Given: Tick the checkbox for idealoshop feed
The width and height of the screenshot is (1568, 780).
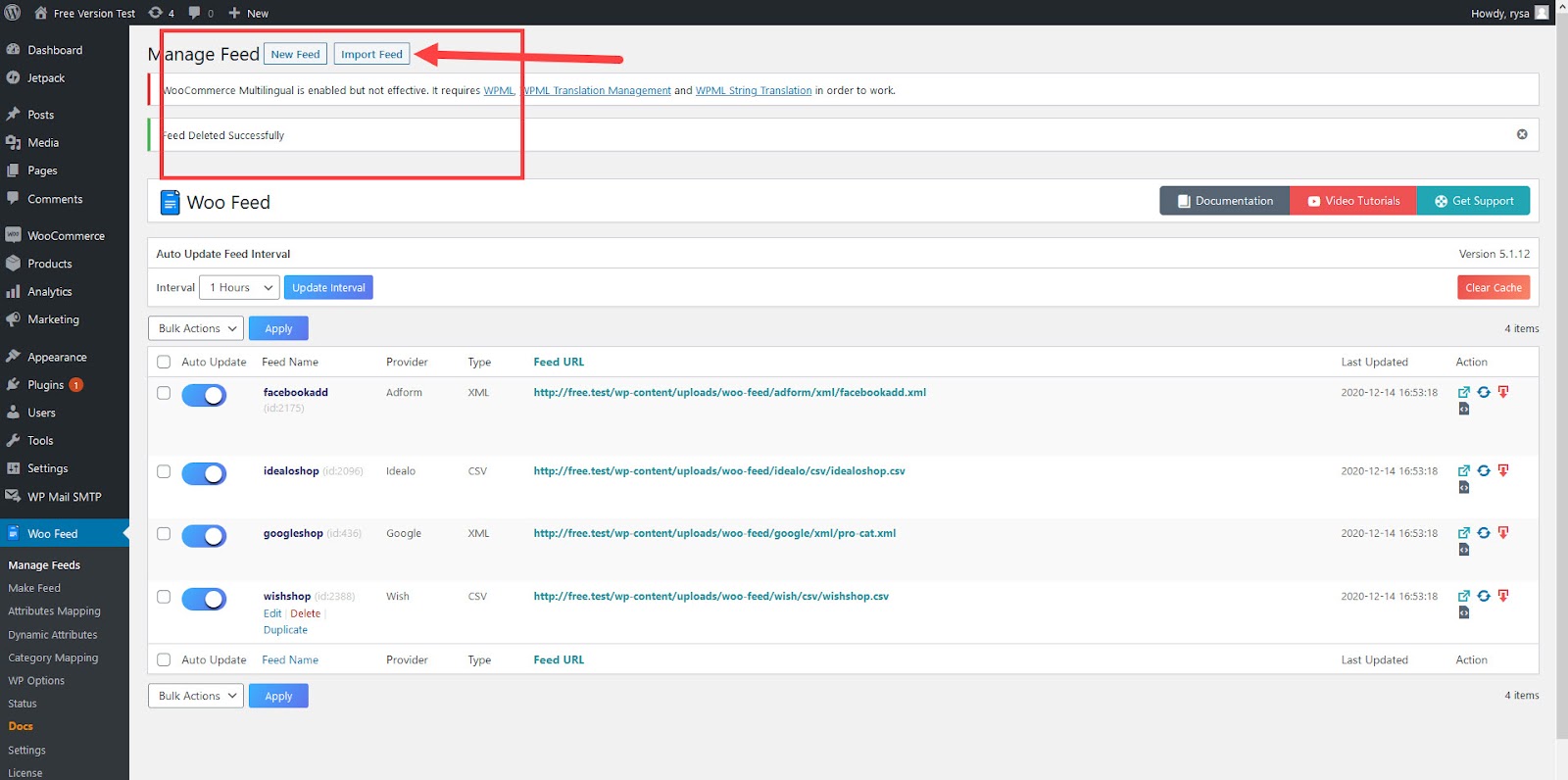Looking at the screenshot, I should tap(164, 471).
